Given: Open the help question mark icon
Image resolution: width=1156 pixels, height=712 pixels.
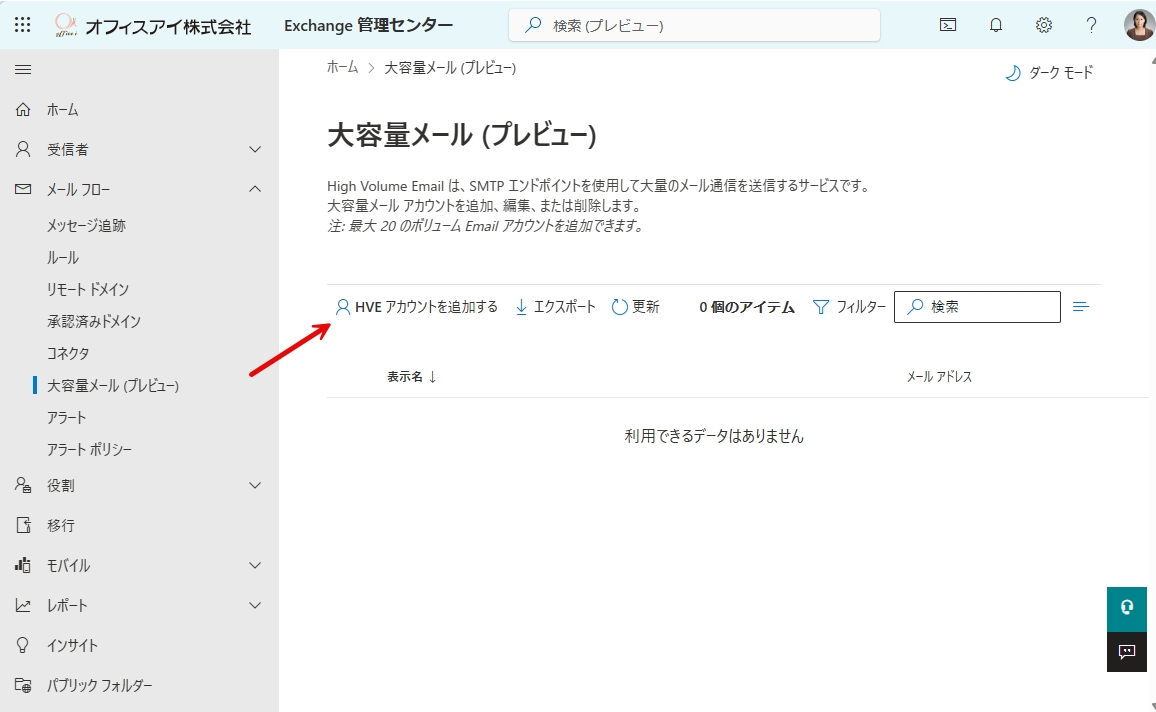Looking at the screenshot, I should pos(1092,25).
